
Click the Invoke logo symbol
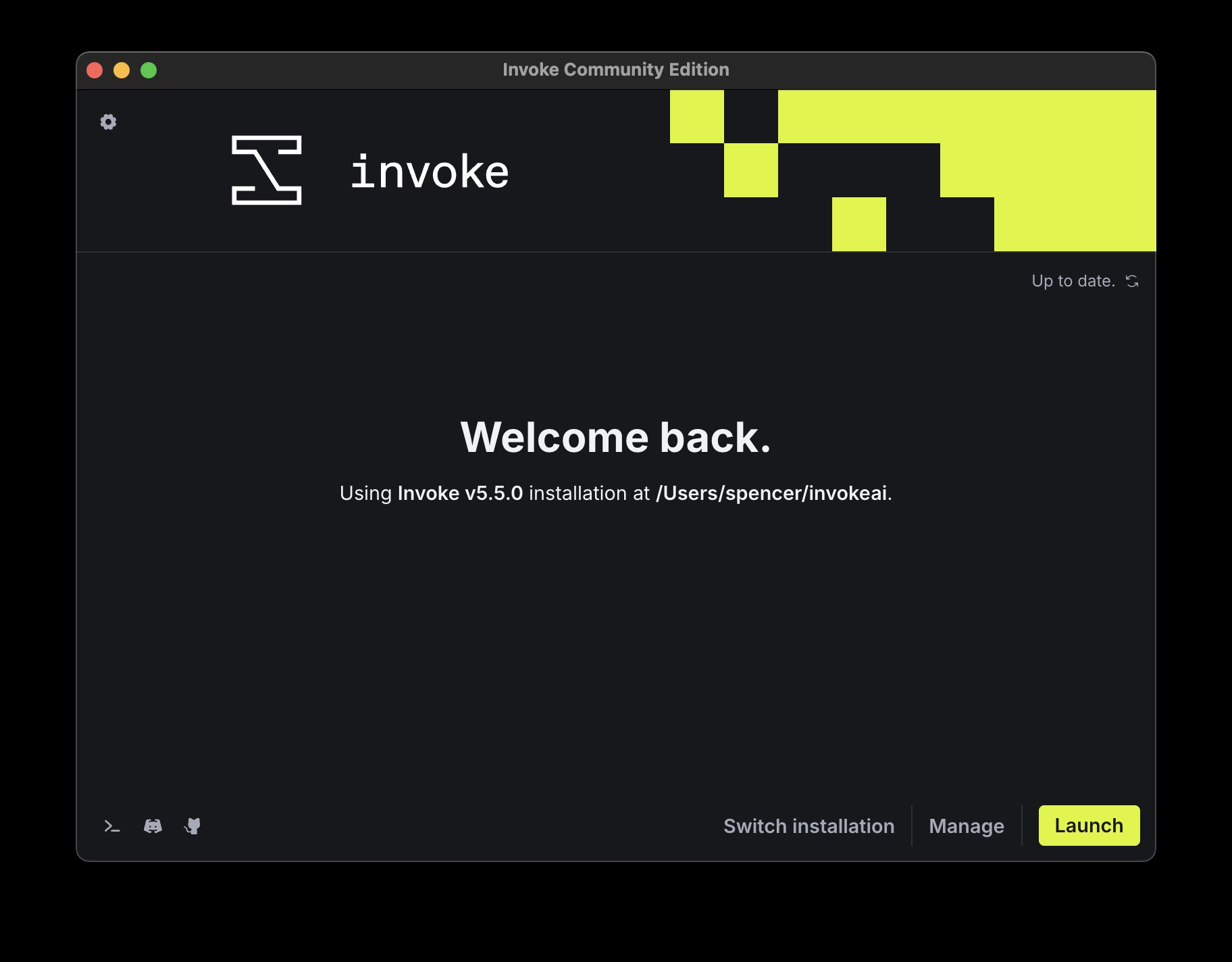click(267, 170)
